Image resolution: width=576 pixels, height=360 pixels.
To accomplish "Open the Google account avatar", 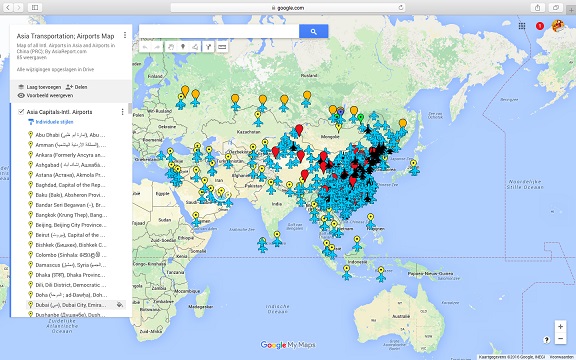I will point(558,26).
